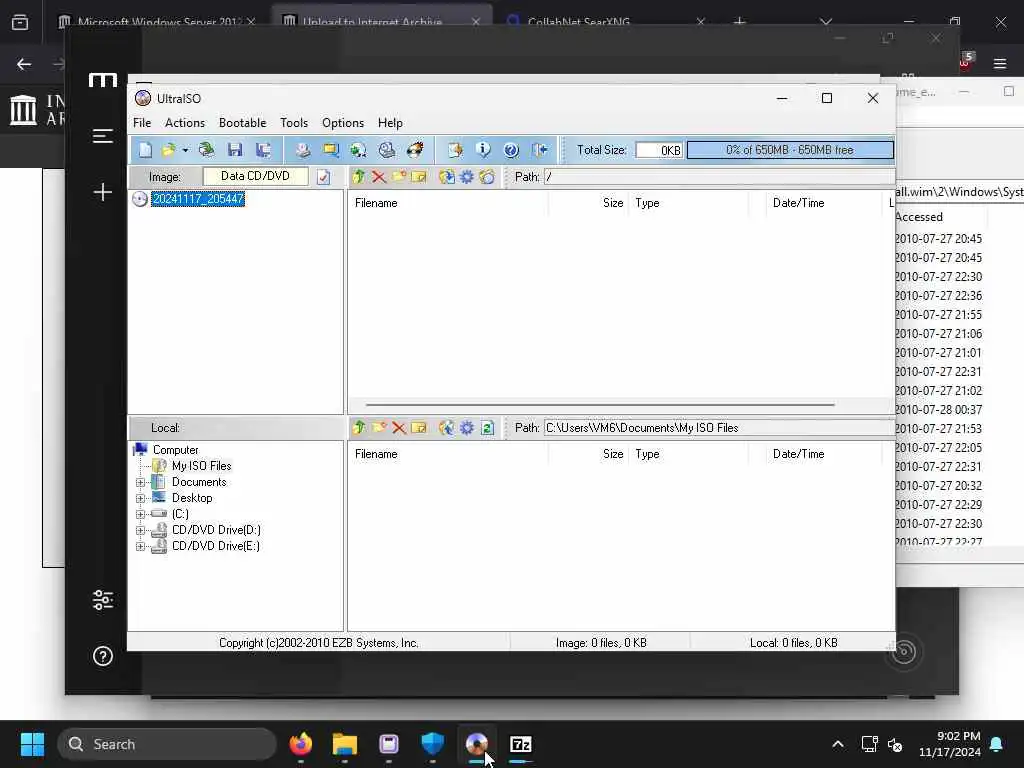This screenshot has height=768, width=1024.
Task: Expand the CD/DVD Drive(D:) node
Action: pos(140,530)
